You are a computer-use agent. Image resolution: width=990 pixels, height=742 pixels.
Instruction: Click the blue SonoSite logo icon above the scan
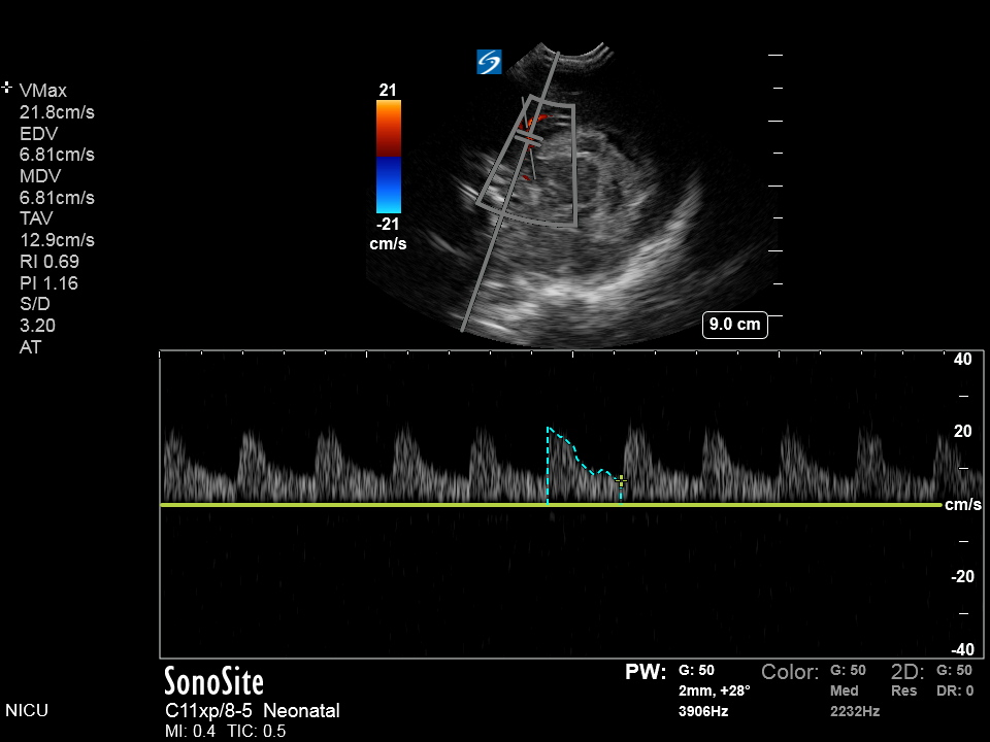[489, 62]
